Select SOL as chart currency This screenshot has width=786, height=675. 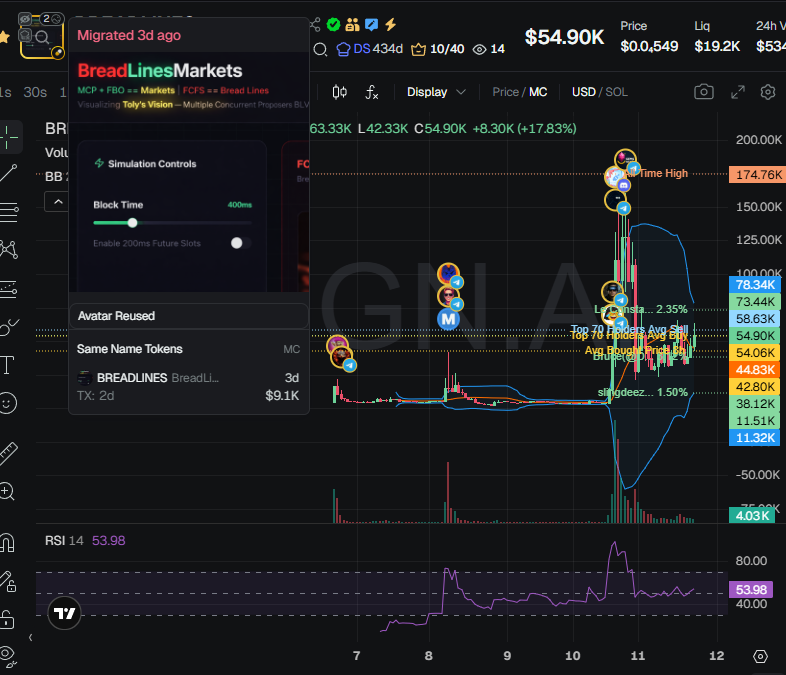[617, 92]
